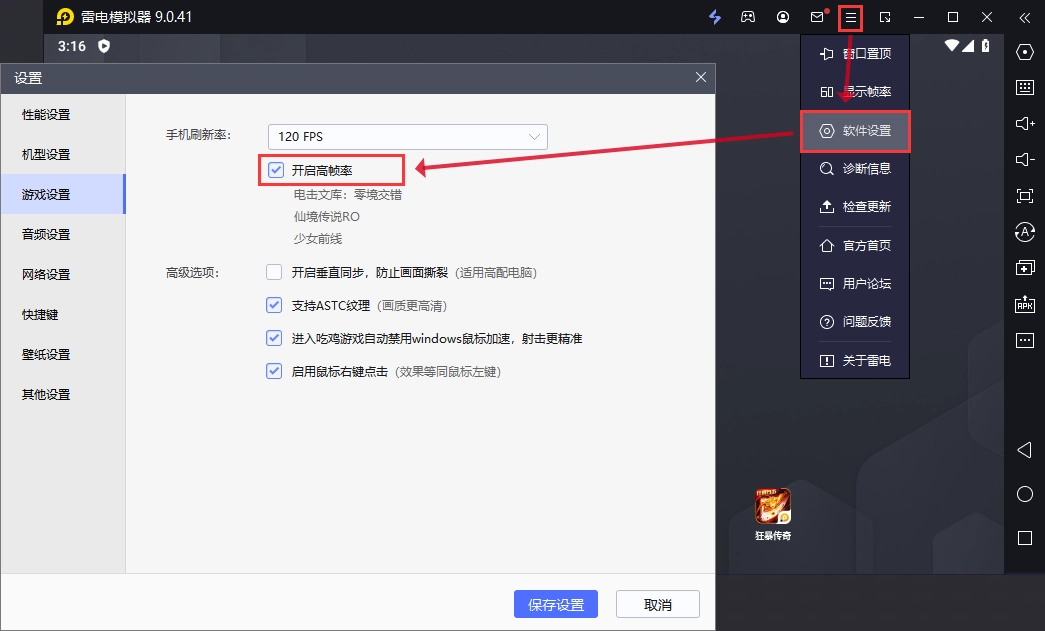
Task: Switch to 壁纸设置 tab
Action: pos(63,354)
